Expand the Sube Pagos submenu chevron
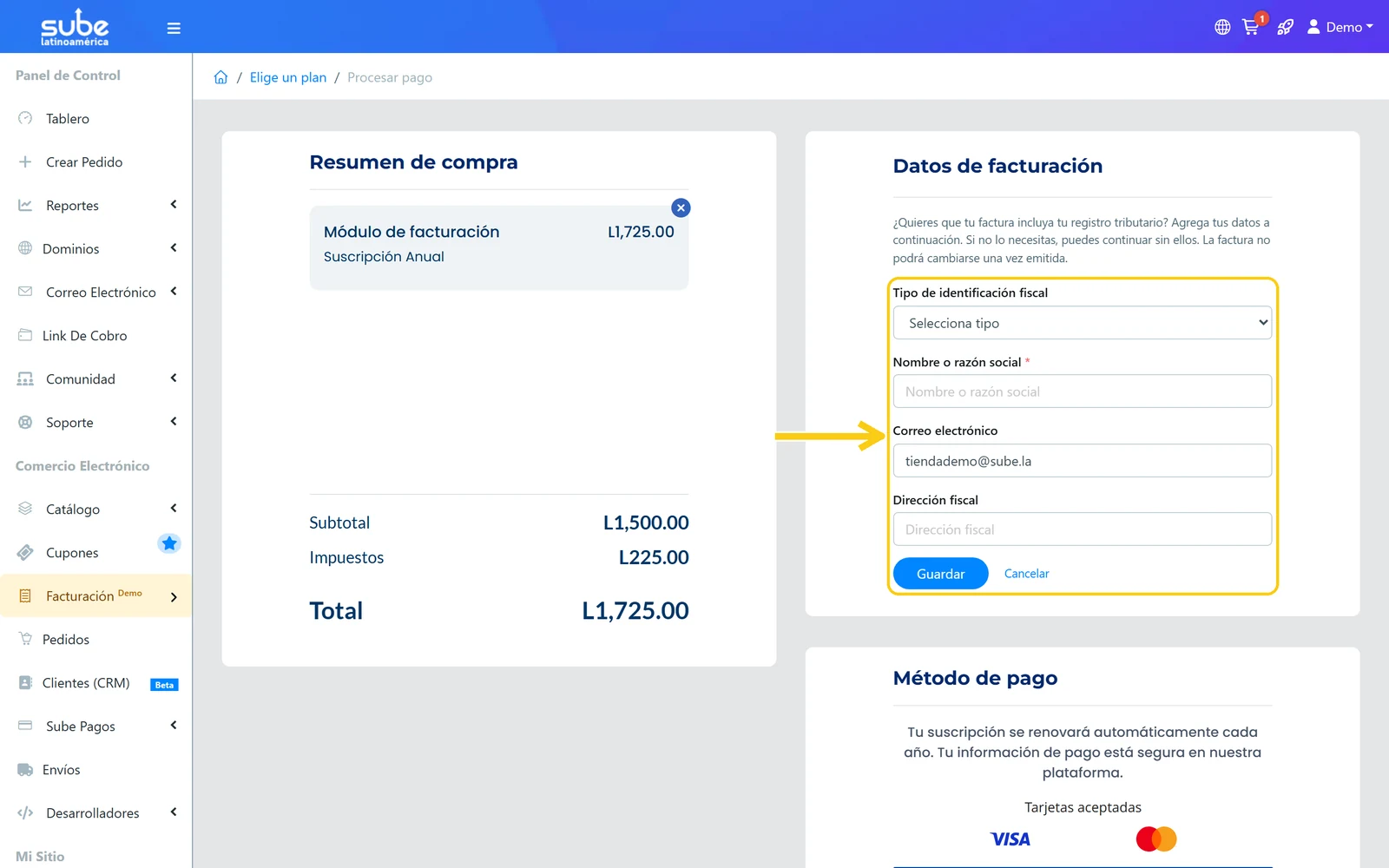 pyautogui.click(x=174, y=726)
